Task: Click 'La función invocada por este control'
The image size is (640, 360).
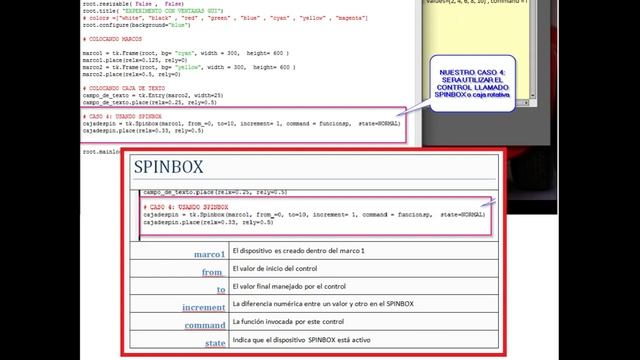Action: pyautogui.click(x=288, y=322)
